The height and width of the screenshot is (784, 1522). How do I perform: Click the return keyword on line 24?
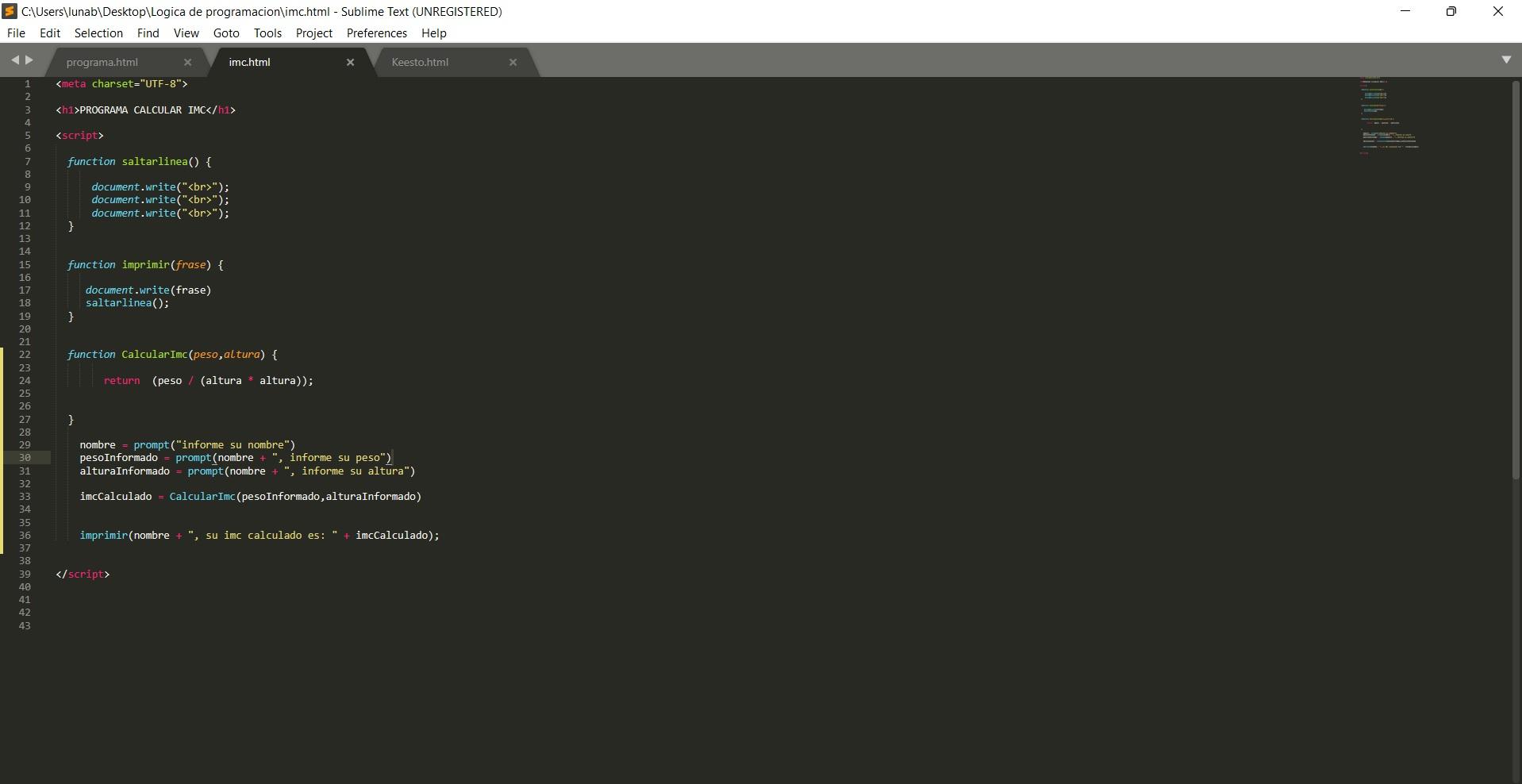[121, 381]
